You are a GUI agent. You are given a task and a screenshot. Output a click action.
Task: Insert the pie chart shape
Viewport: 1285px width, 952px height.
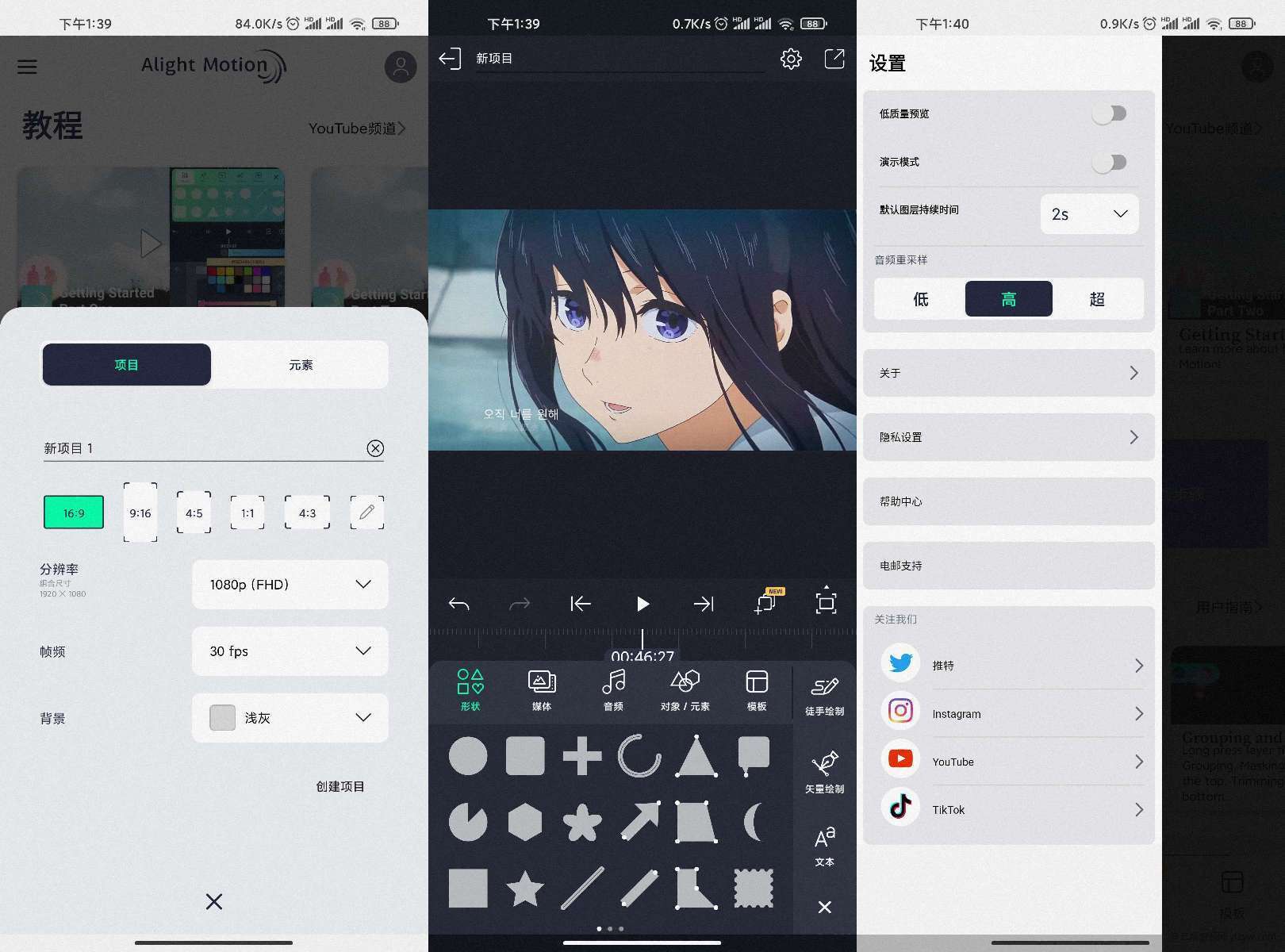468,822
